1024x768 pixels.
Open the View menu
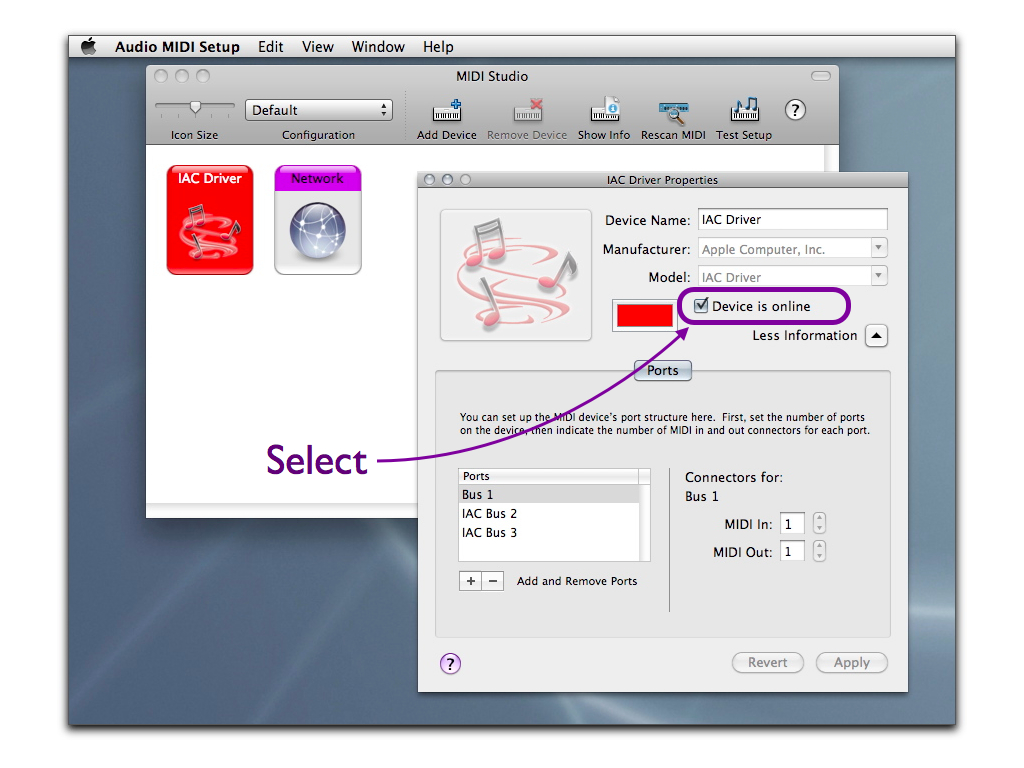coord(317,47)
